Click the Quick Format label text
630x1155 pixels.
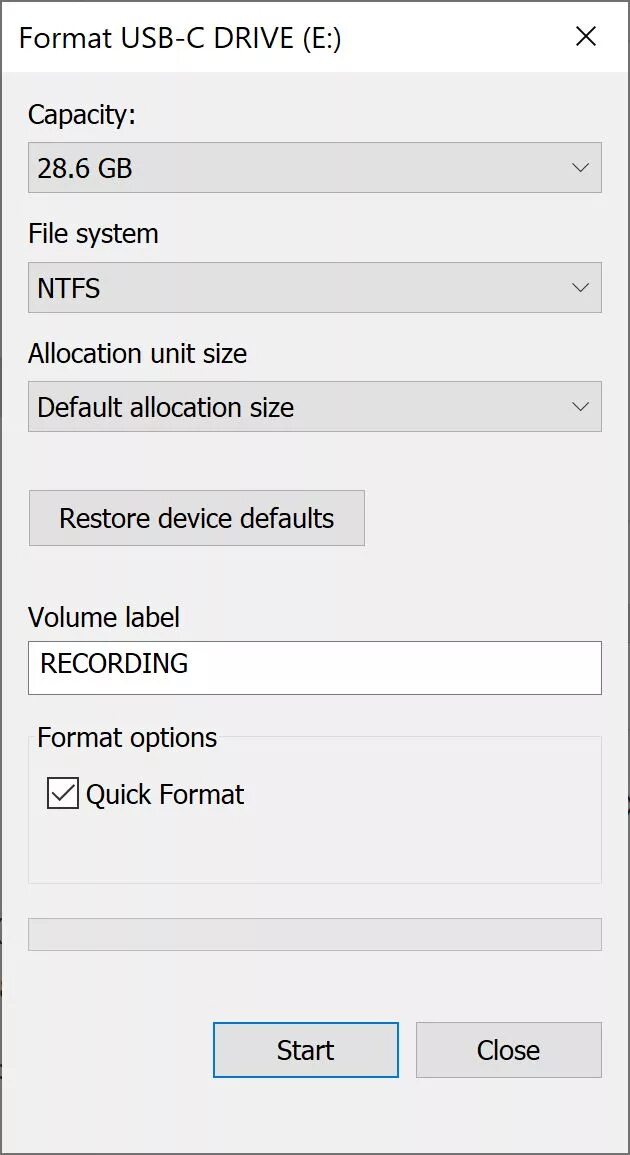coord(165,795)
